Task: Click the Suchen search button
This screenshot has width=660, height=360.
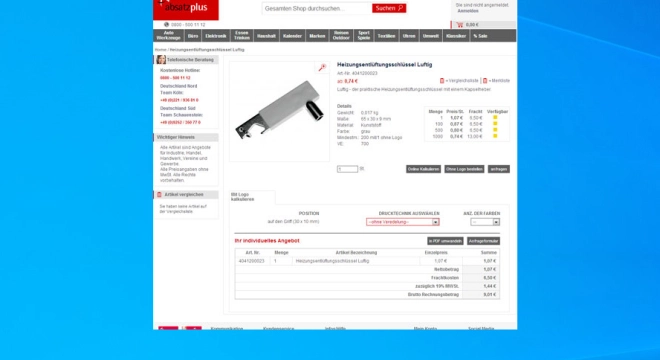Action: click(x=389, y=8)
